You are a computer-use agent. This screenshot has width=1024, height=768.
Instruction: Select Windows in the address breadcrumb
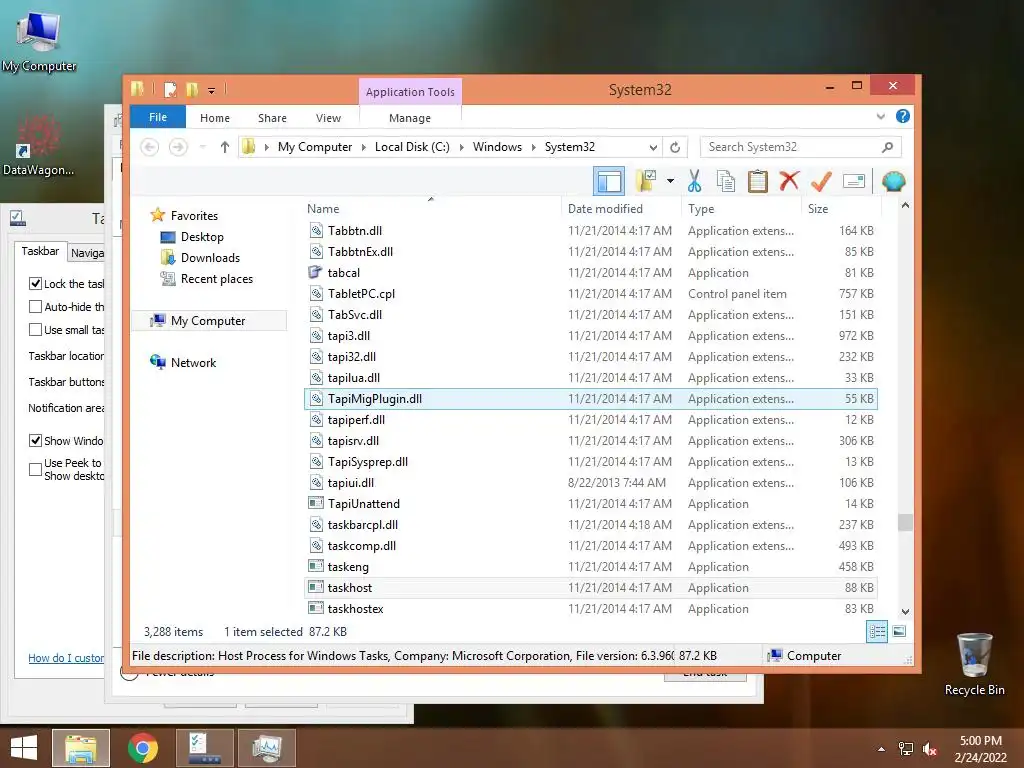[x=497, y=147]
